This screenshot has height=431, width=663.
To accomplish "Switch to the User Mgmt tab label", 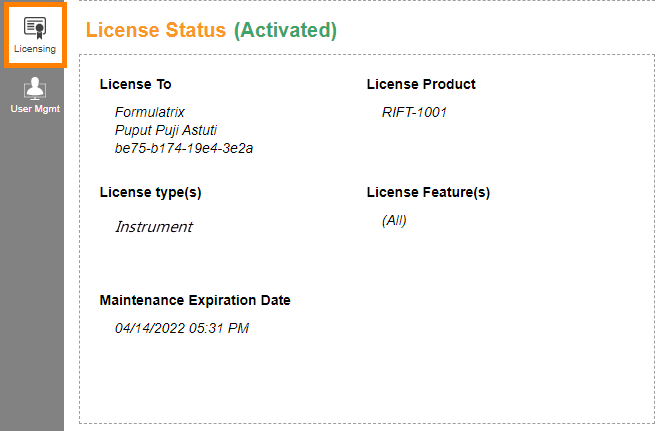I will point(35,108).
